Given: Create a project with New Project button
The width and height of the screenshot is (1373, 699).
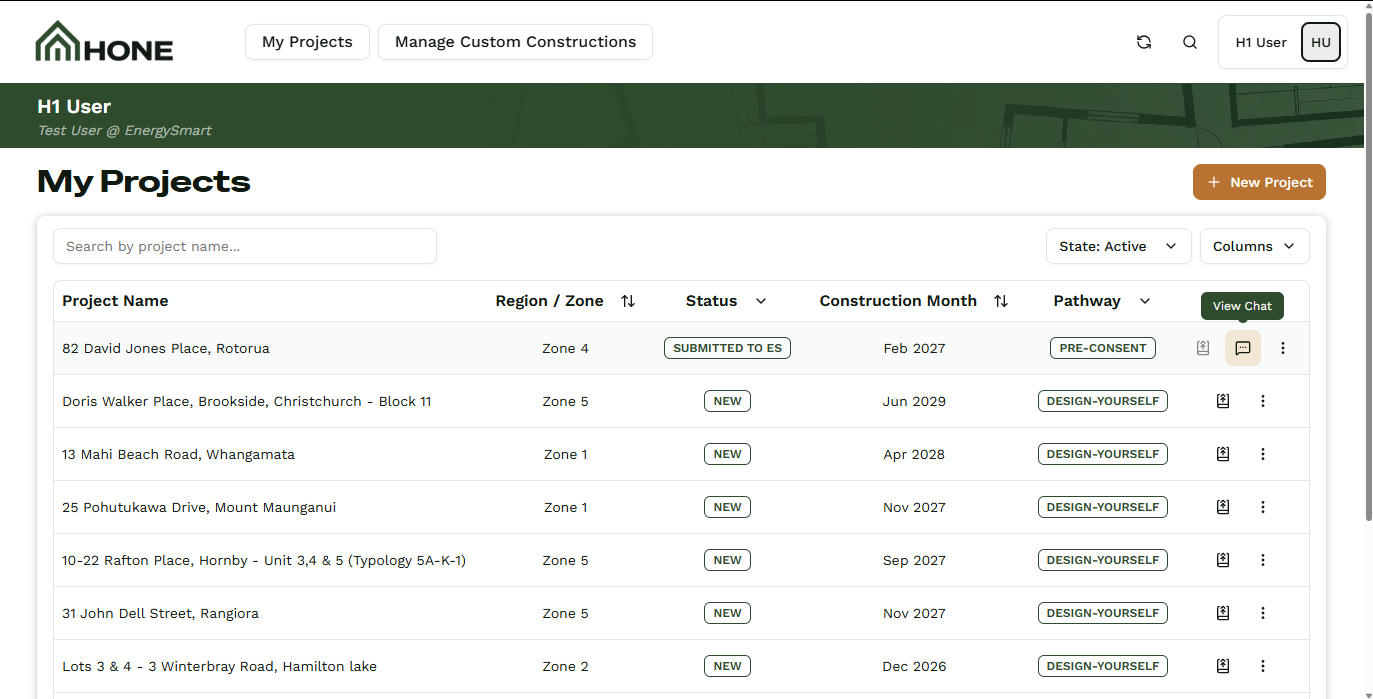Looking at the screenshot, I should (1259, 182).
